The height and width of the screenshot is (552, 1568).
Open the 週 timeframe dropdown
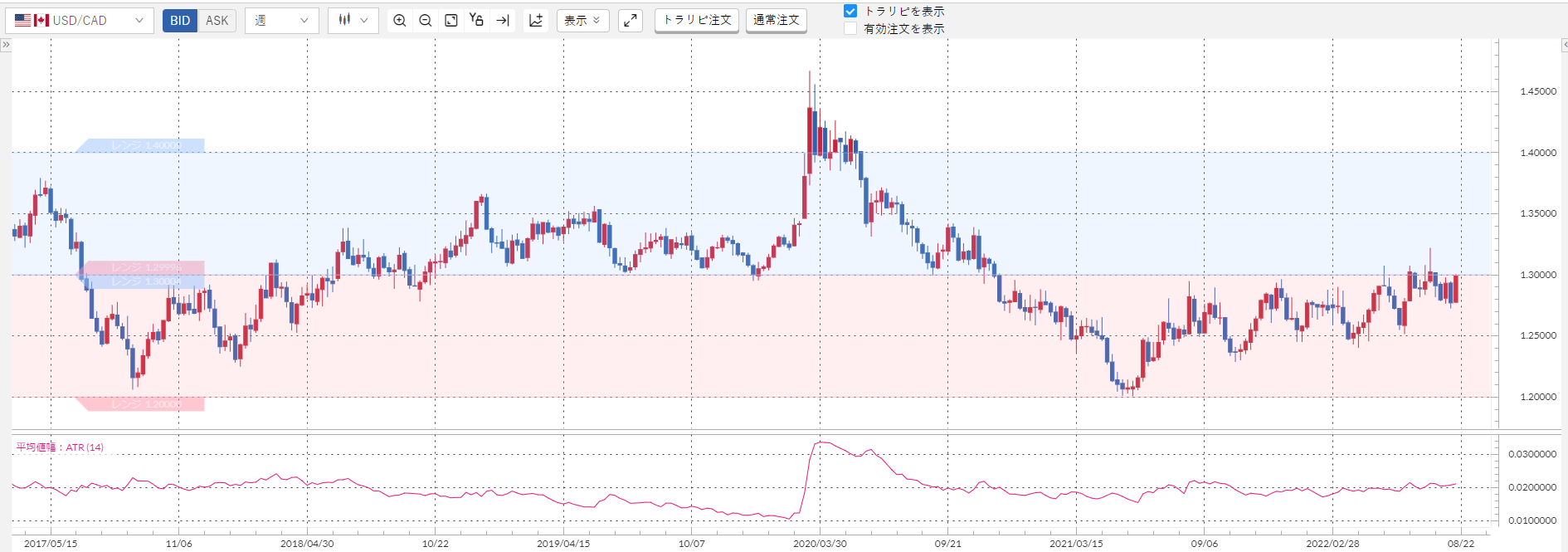[282, 21]
